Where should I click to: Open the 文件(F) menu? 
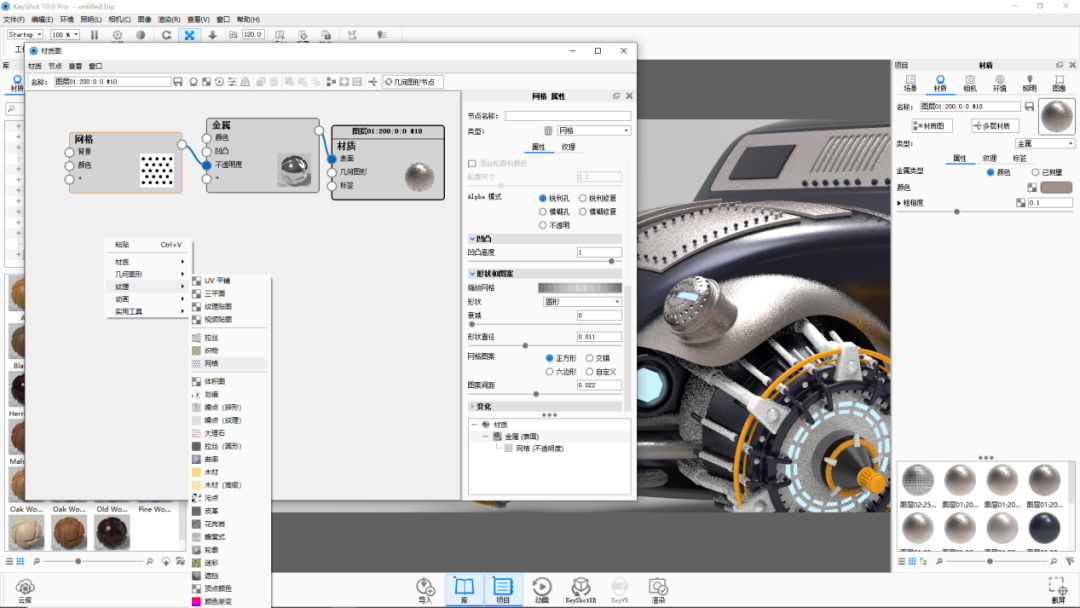click(x=14, y=19)
